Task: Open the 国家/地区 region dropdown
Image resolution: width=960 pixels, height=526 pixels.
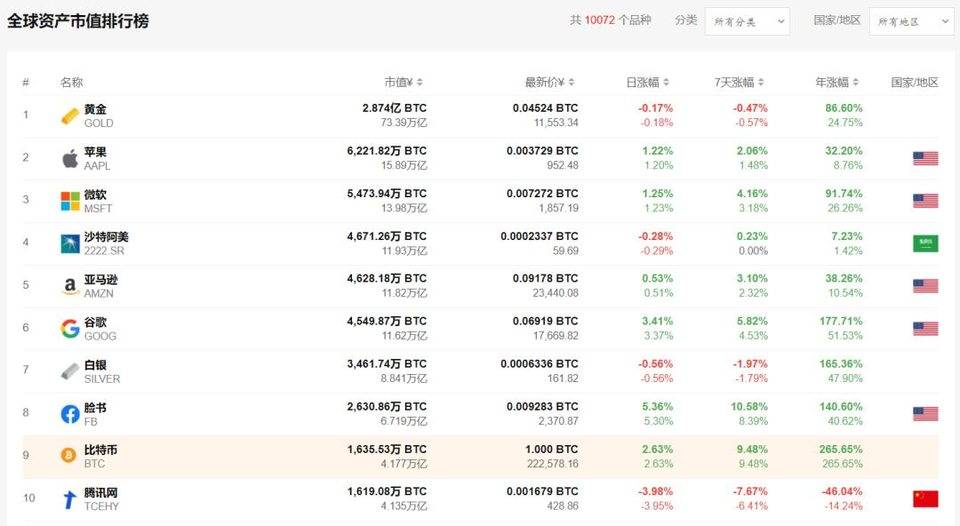Action: [912, 21]
